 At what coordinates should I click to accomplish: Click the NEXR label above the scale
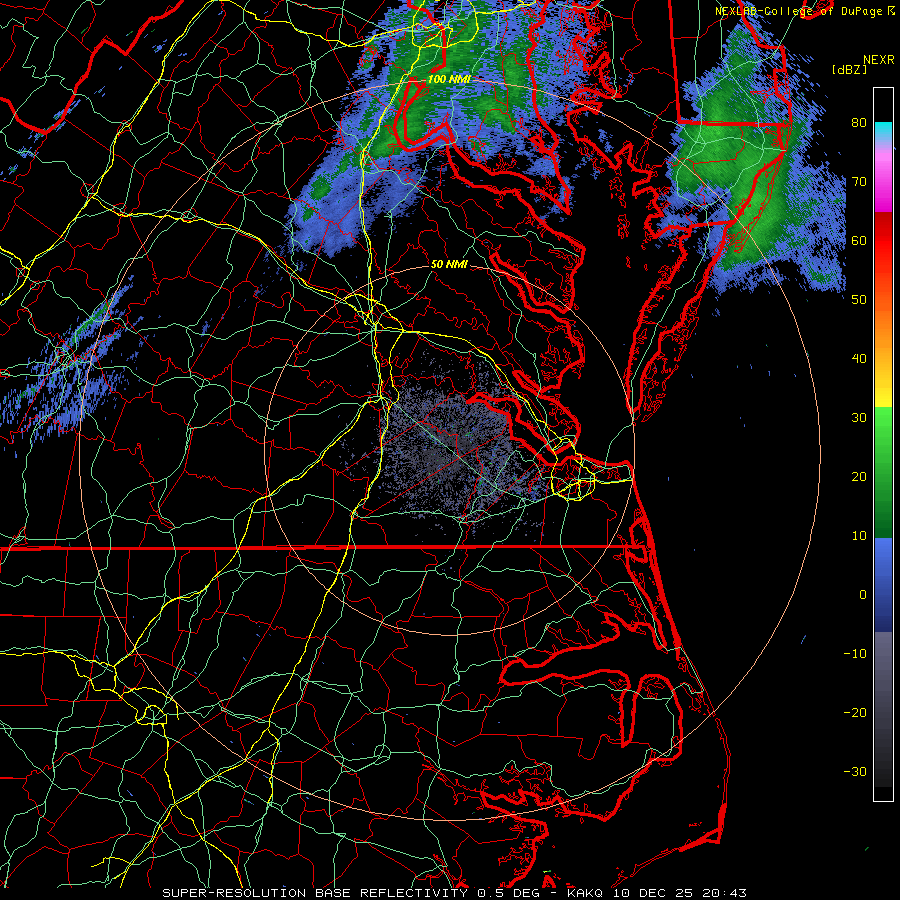[878, 60]
